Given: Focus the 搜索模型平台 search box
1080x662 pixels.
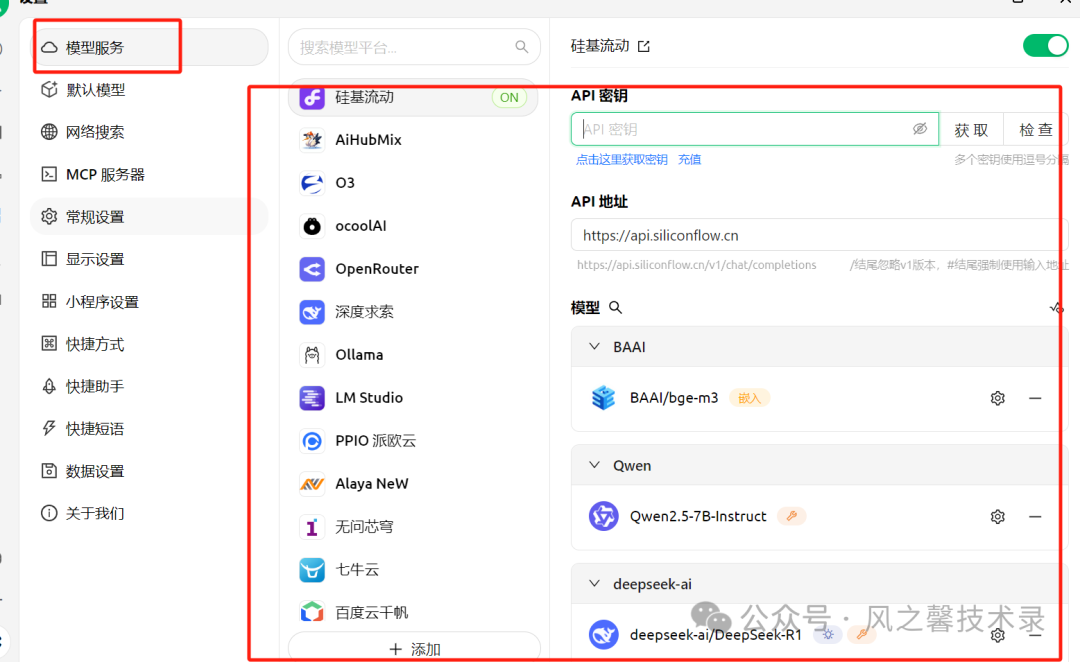Looking at the screenshot, I should 414,47.
